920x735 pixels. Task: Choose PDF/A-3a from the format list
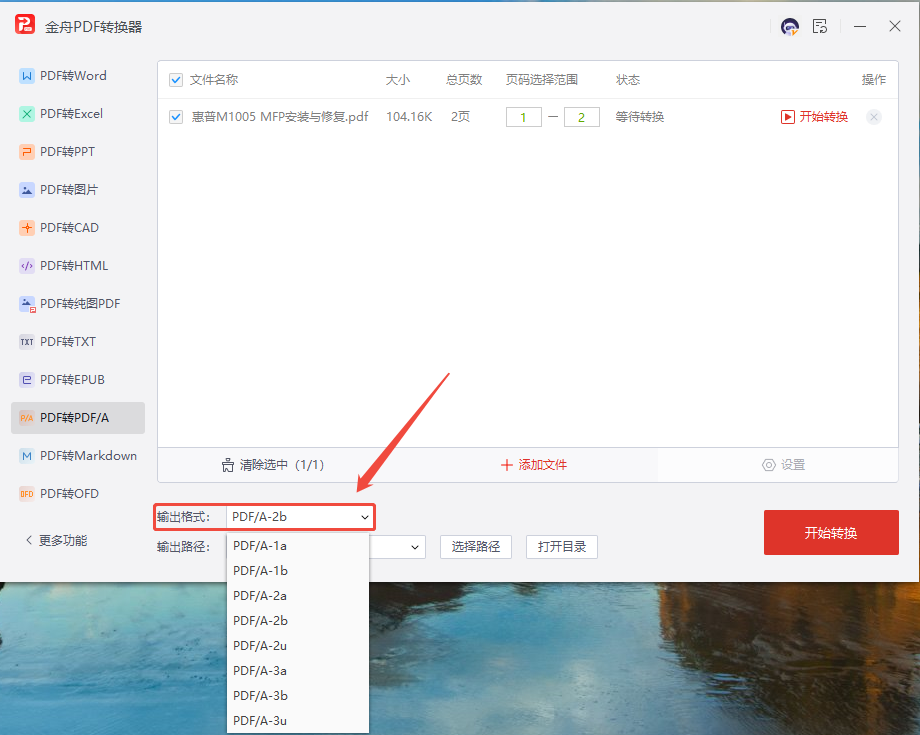[298, 670]
